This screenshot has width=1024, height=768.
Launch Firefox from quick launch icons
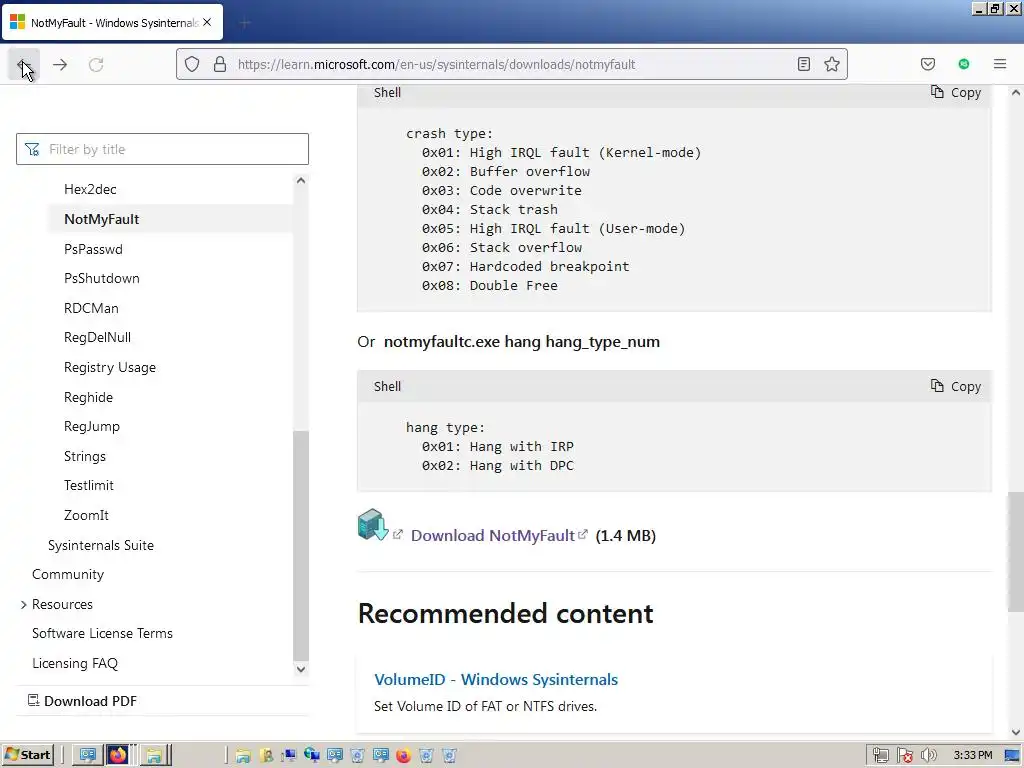click(x=404, y=756)
